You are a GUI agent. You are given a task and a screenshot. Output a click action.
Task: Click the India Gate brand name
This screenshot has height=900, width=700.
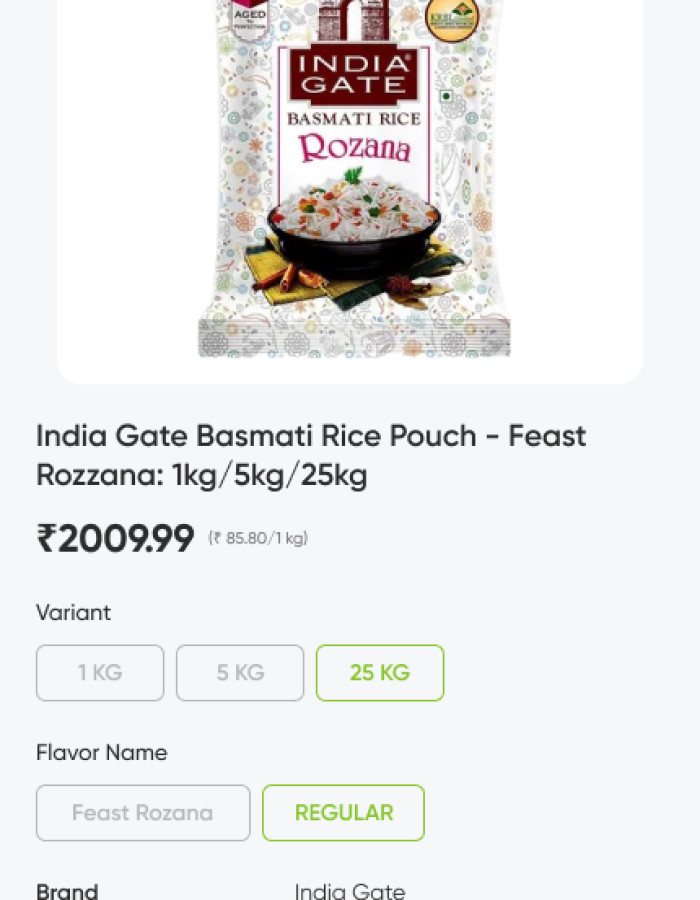click(349, 890)
